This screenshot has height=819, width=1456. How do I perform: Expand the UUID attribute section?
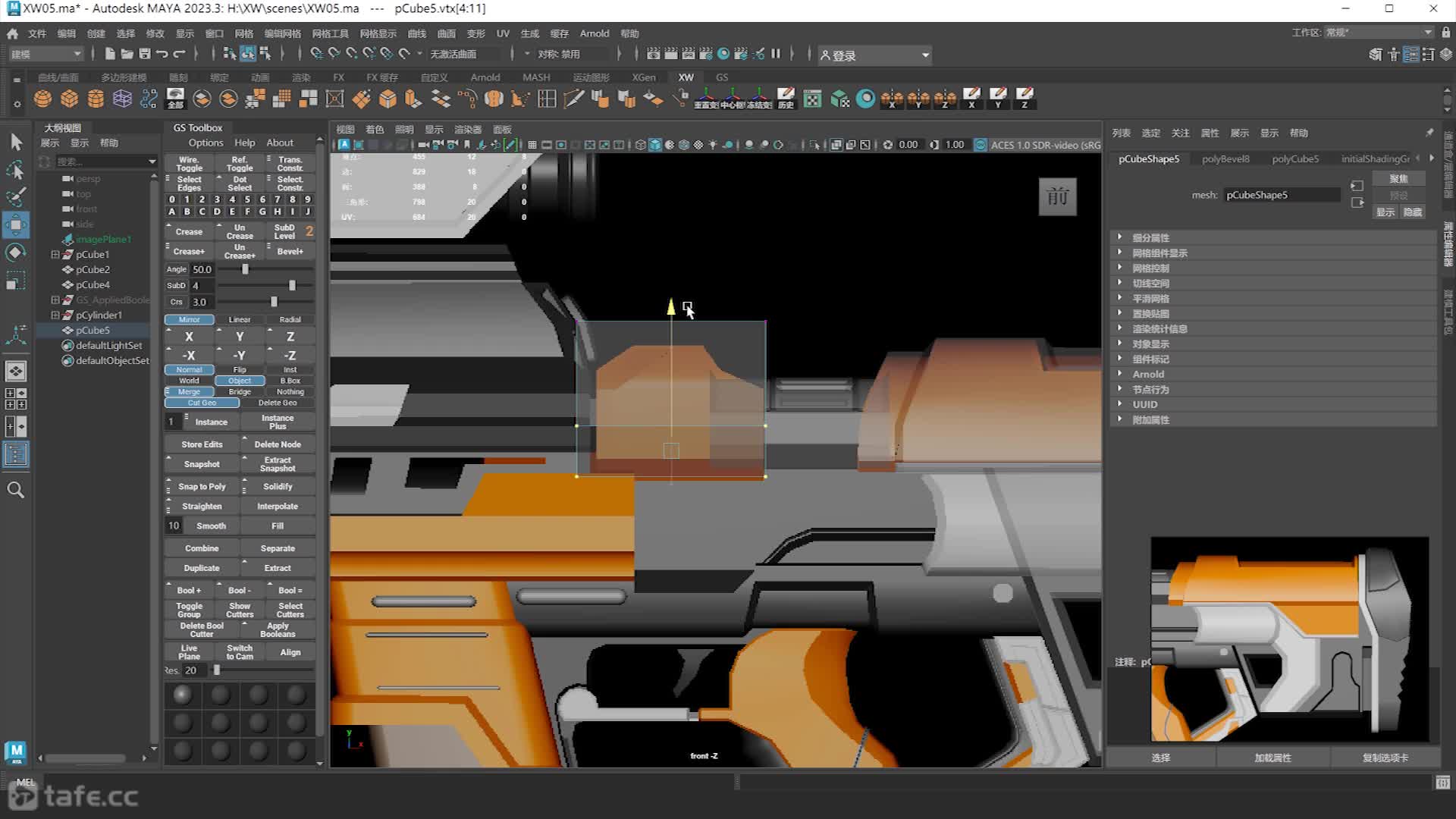coord(1274,404)
